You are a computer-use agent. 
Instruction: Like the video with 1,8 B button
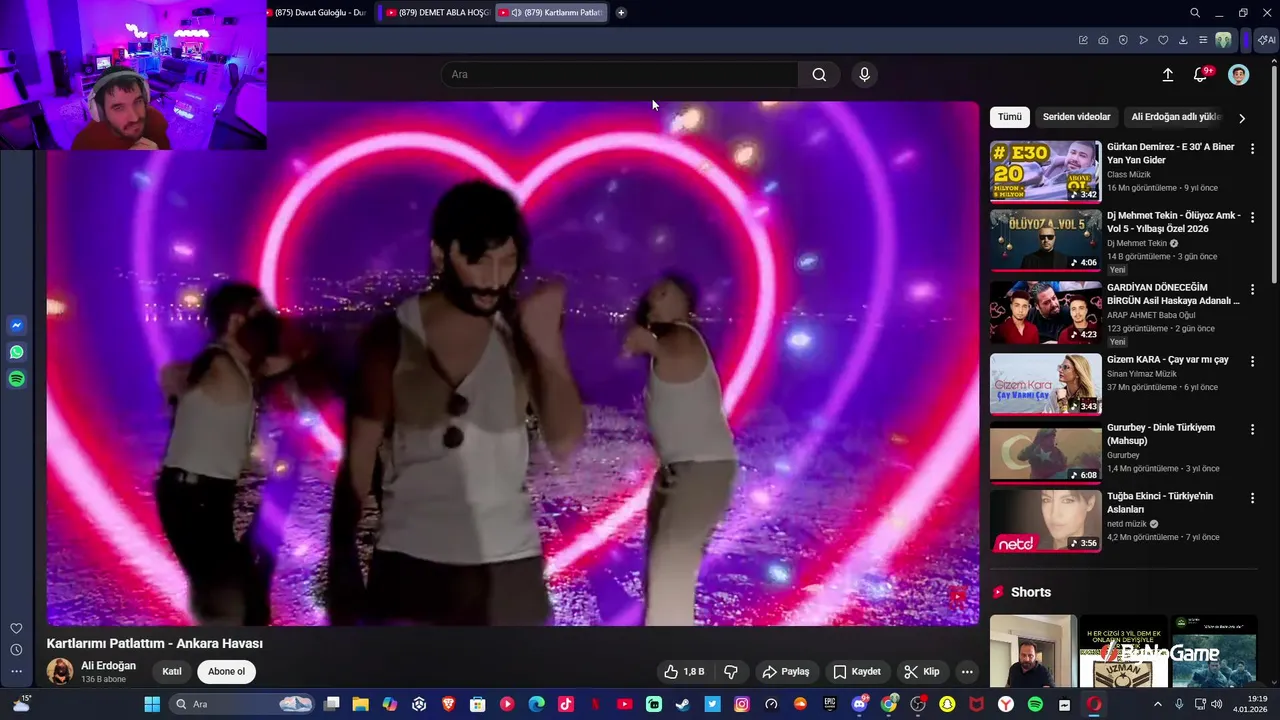685,672
